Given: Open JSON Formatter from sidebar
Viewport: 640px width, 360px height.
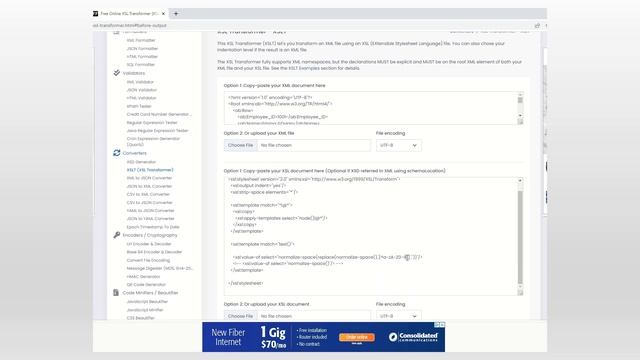Looking at the screenshot, I should coord(142,49).
